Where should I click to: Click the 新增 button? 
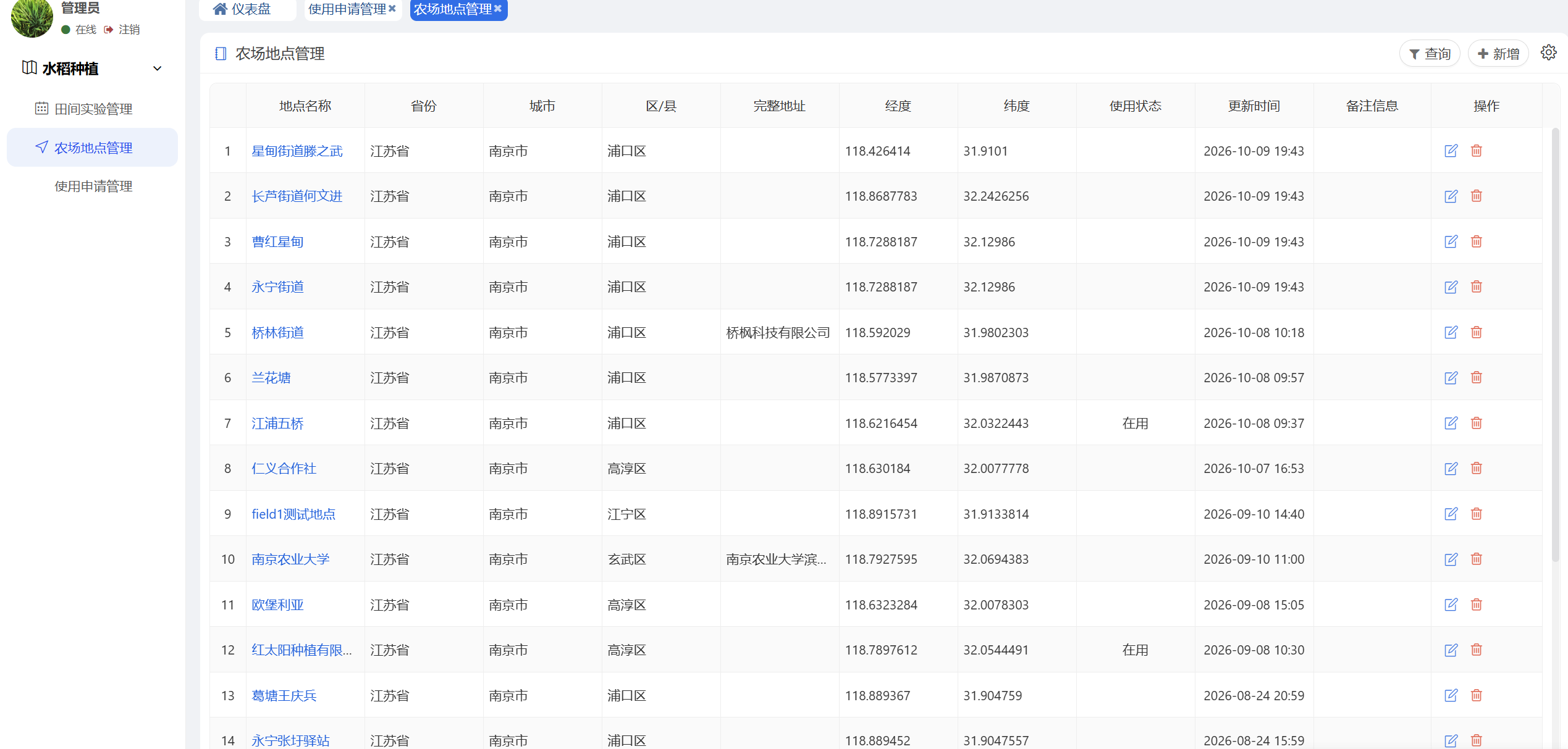1498,54
